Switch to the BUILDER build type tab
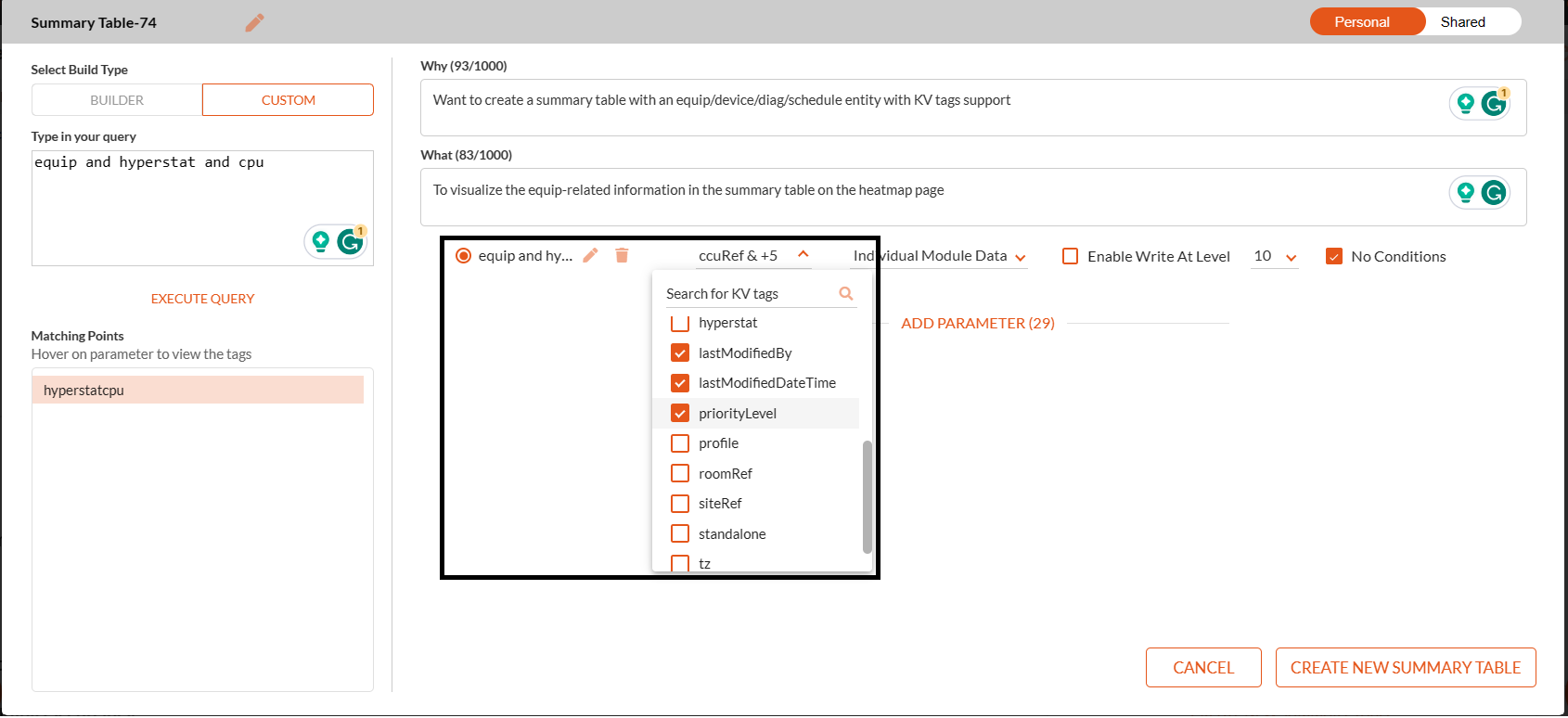 [x=117, y=100]
